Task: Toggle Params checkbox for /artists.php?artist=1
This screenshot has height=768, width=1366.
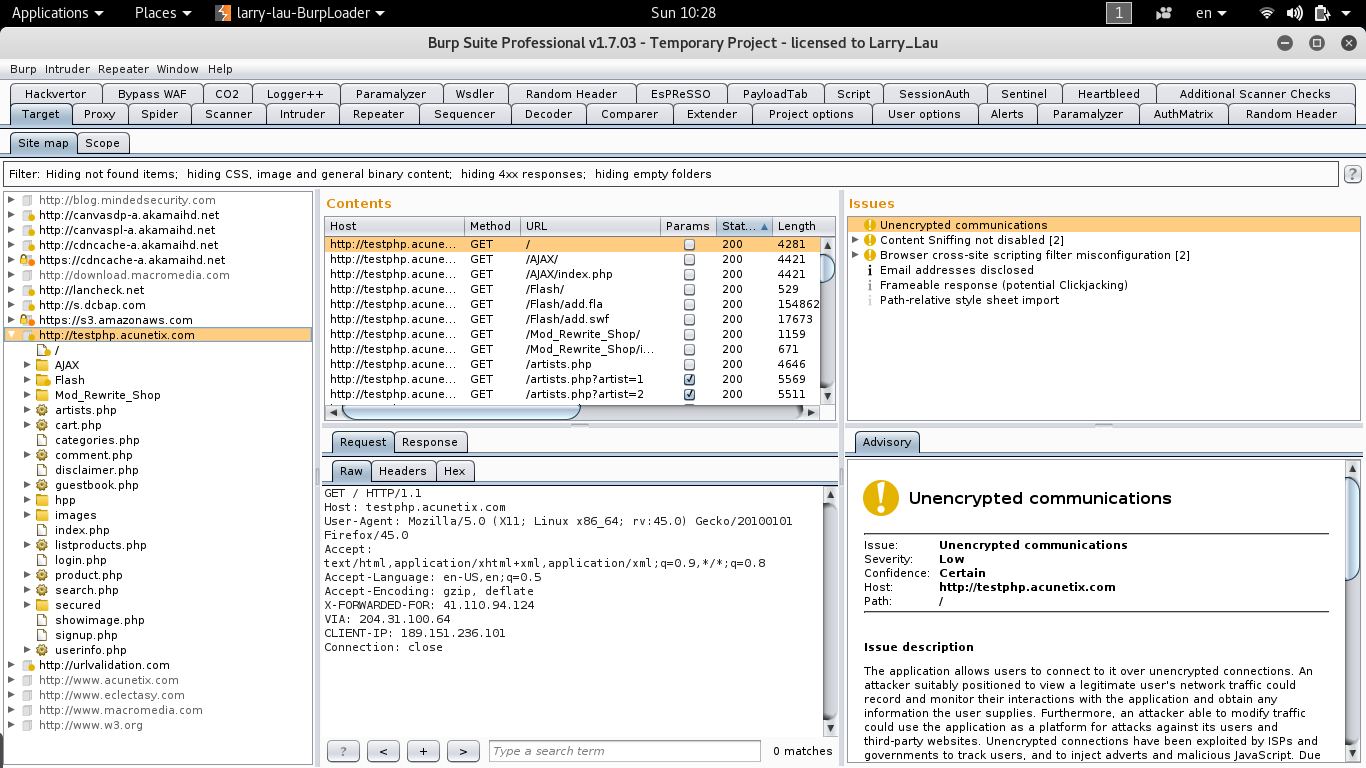Action: [x=689, y=380]
